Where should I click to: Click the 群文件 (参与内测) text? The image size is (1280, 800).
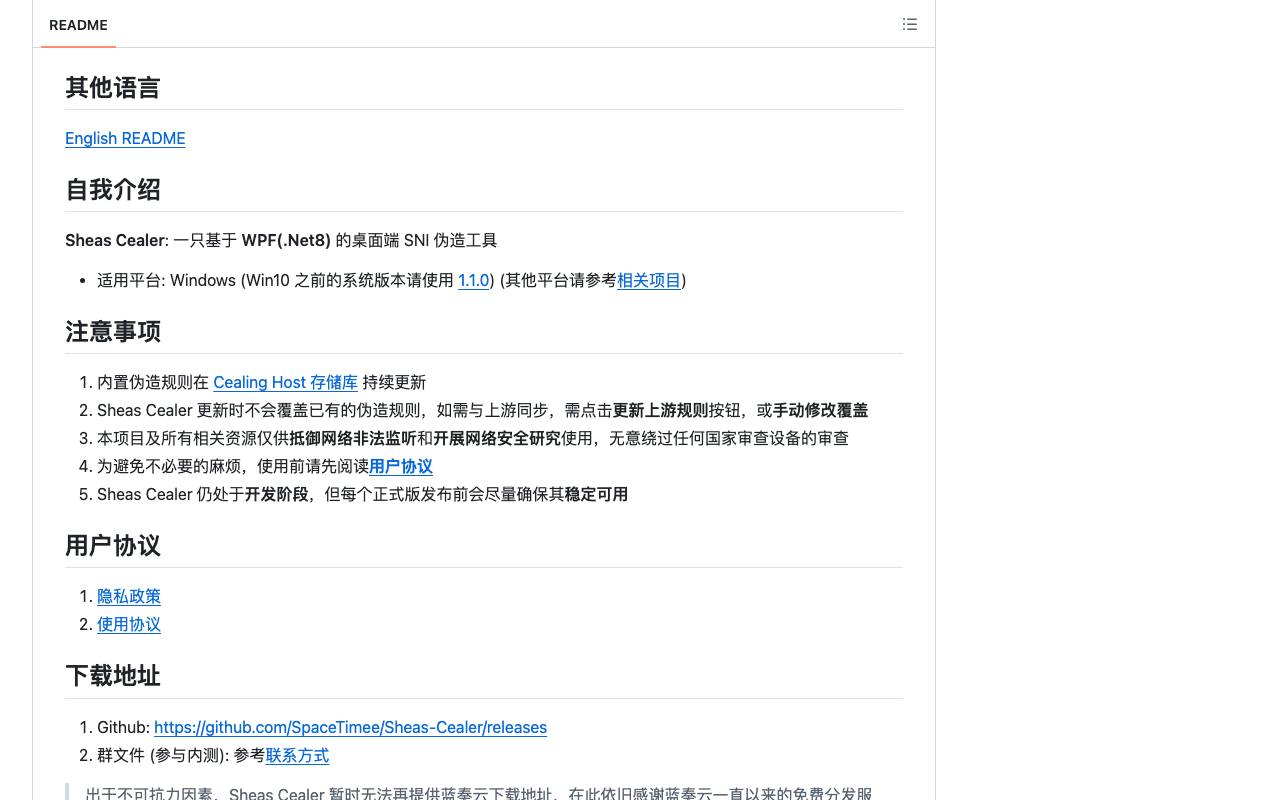pyautogui.click(x=163, y=755)
